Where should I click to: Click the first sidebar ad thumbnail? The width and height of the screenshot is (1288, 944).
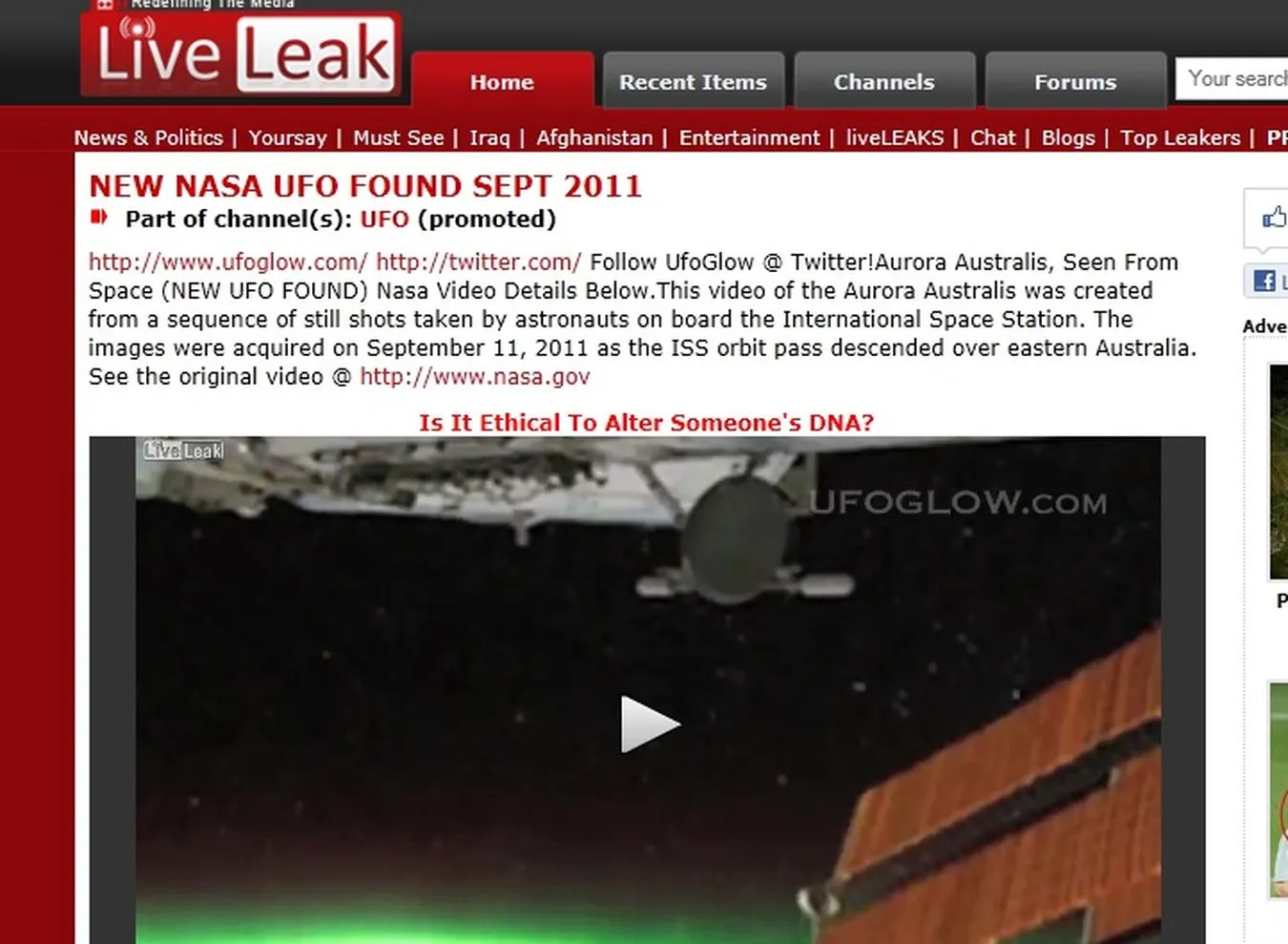(x=1278, y=472)
